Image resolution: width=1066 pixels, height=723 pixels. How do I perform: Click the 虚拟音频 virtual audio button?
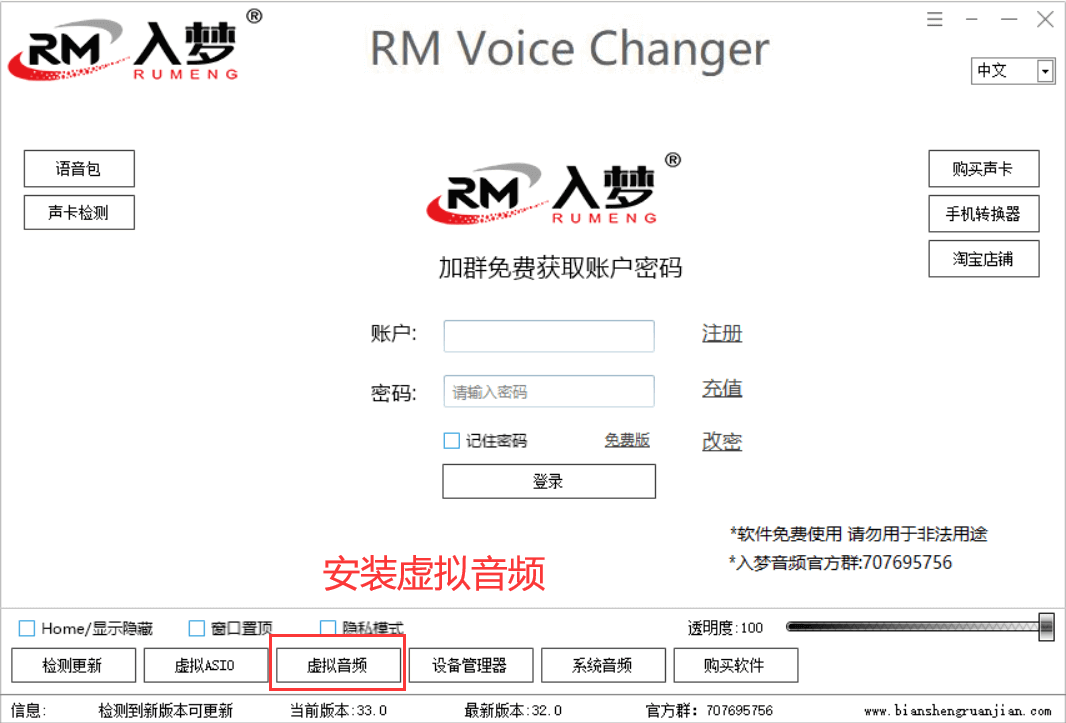[338, 665]
